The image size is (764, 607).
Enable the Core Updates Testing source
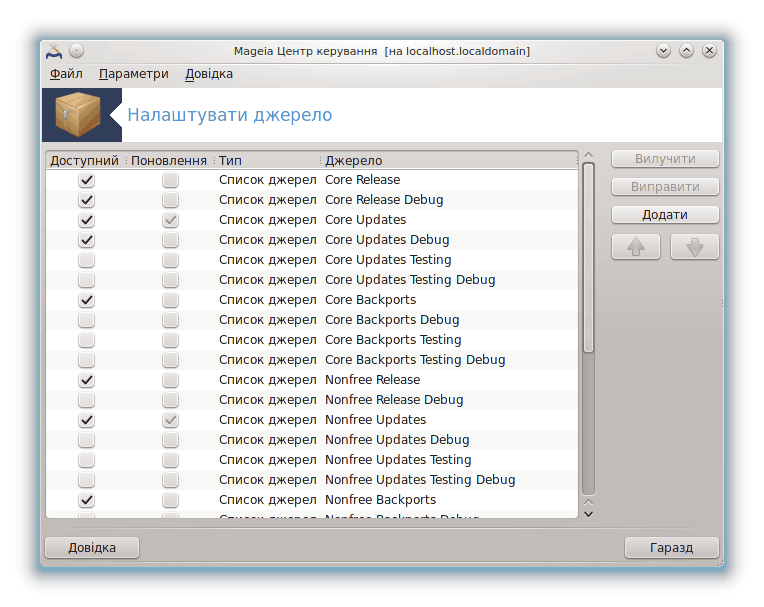point(87,260)
